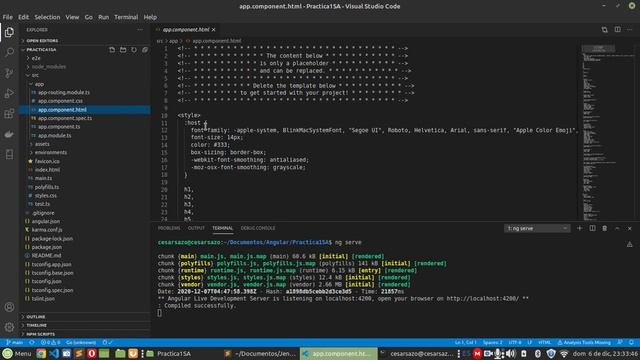
Task: Click the code minimap
Action: click(x=607, y=133)
